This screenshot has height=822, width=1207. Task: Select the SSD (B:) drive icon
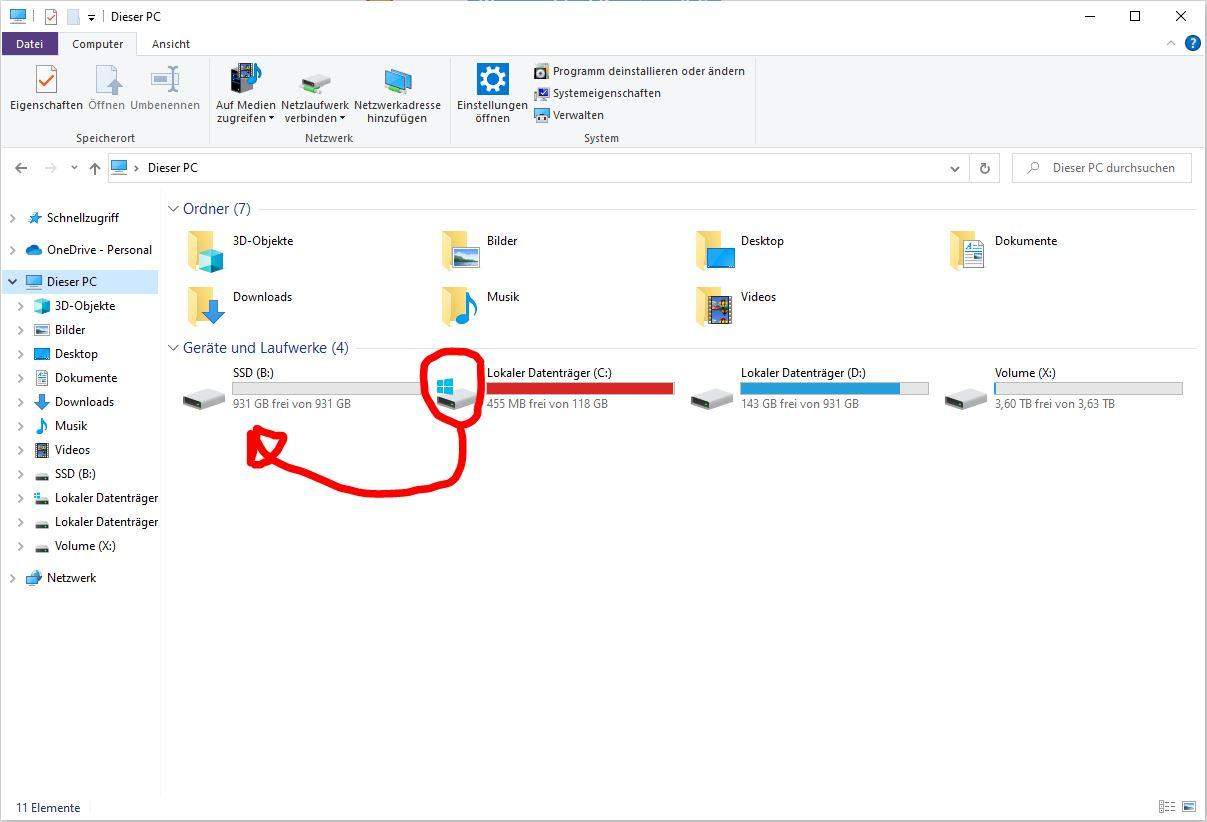point(204,397)
